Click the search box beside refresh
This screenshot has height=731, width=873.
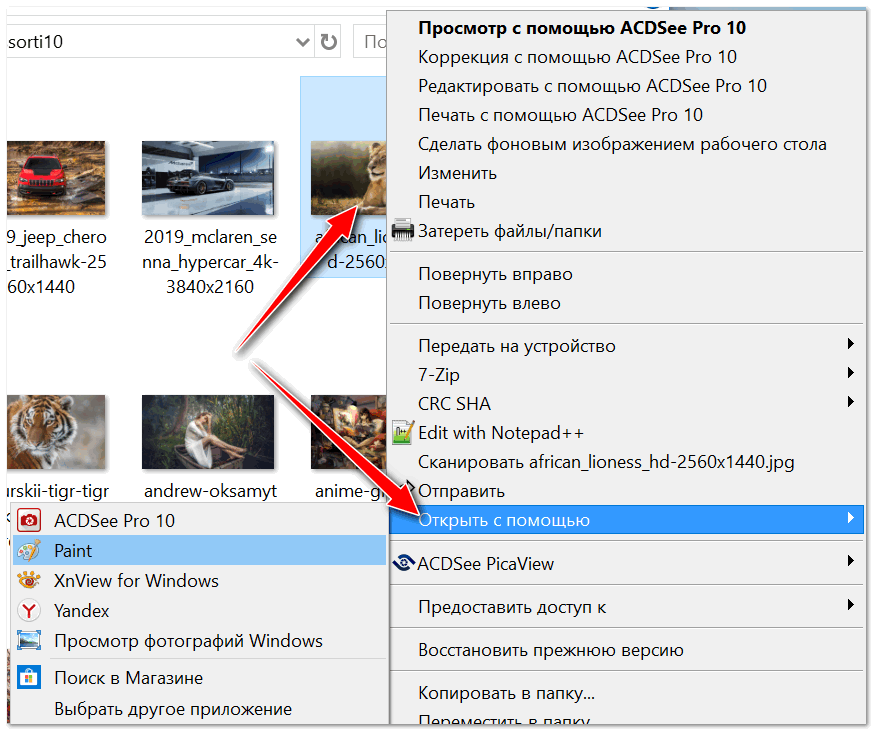370,42
